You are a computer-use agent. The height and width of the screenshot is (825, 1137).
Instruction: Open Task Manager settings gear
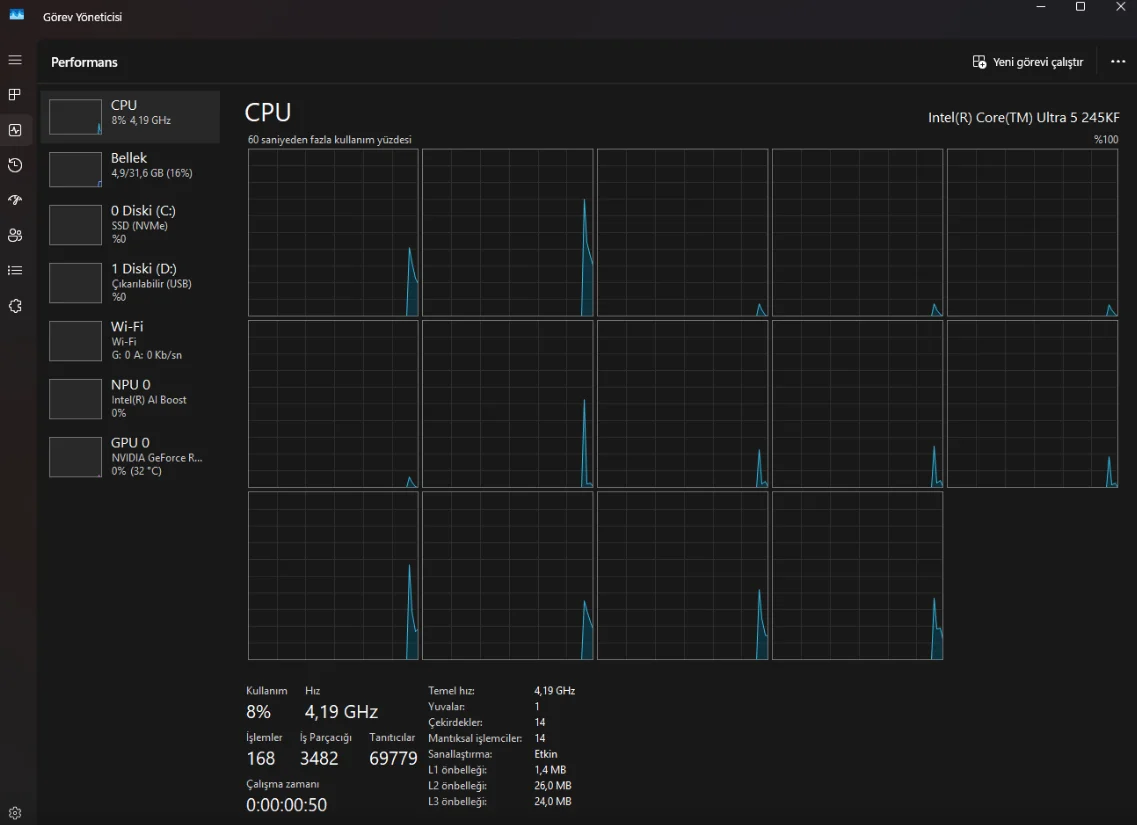(x=15, y=813)
